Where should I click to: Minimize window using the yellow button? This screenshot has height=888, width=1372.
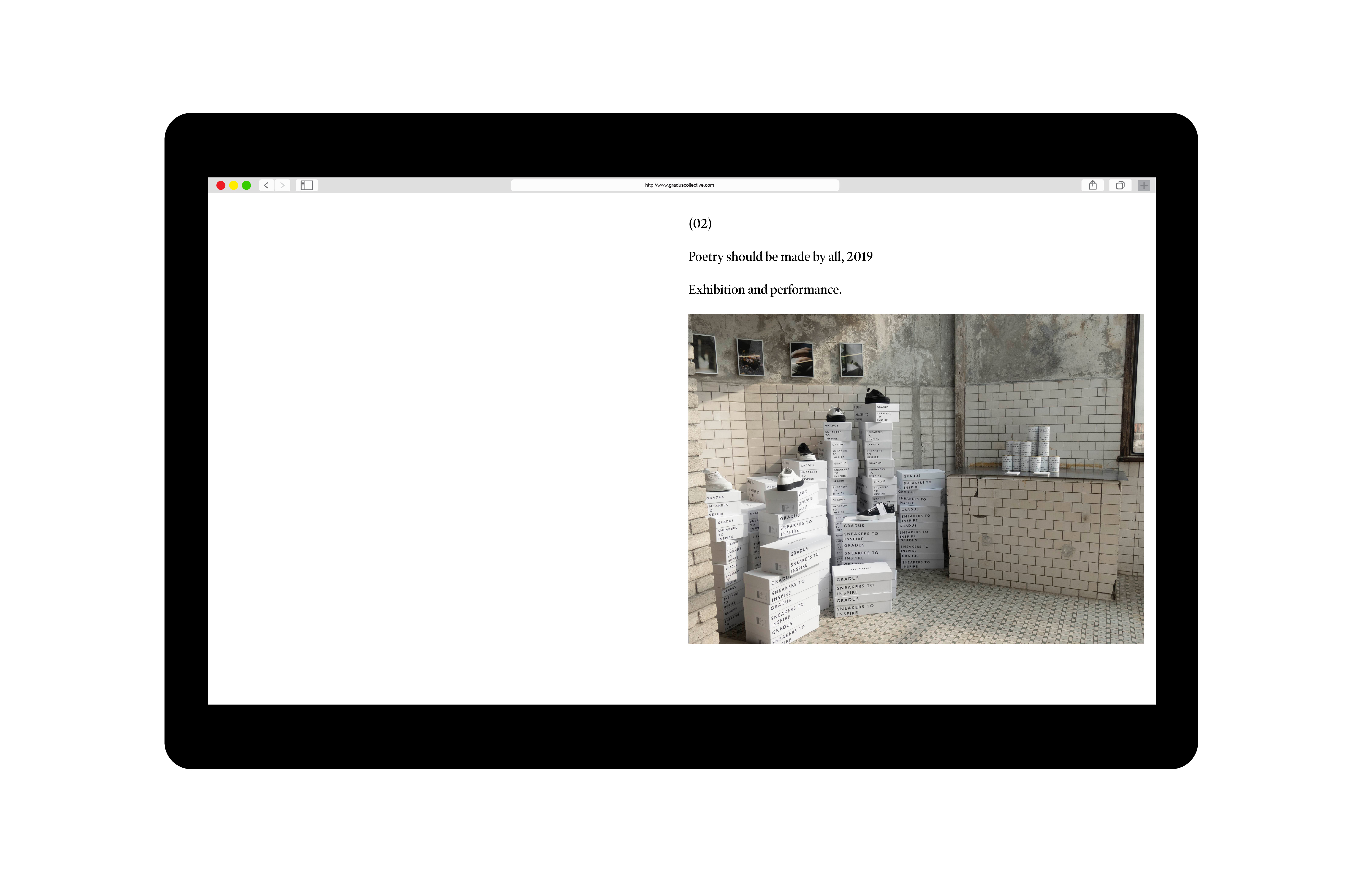coord(234,185)
